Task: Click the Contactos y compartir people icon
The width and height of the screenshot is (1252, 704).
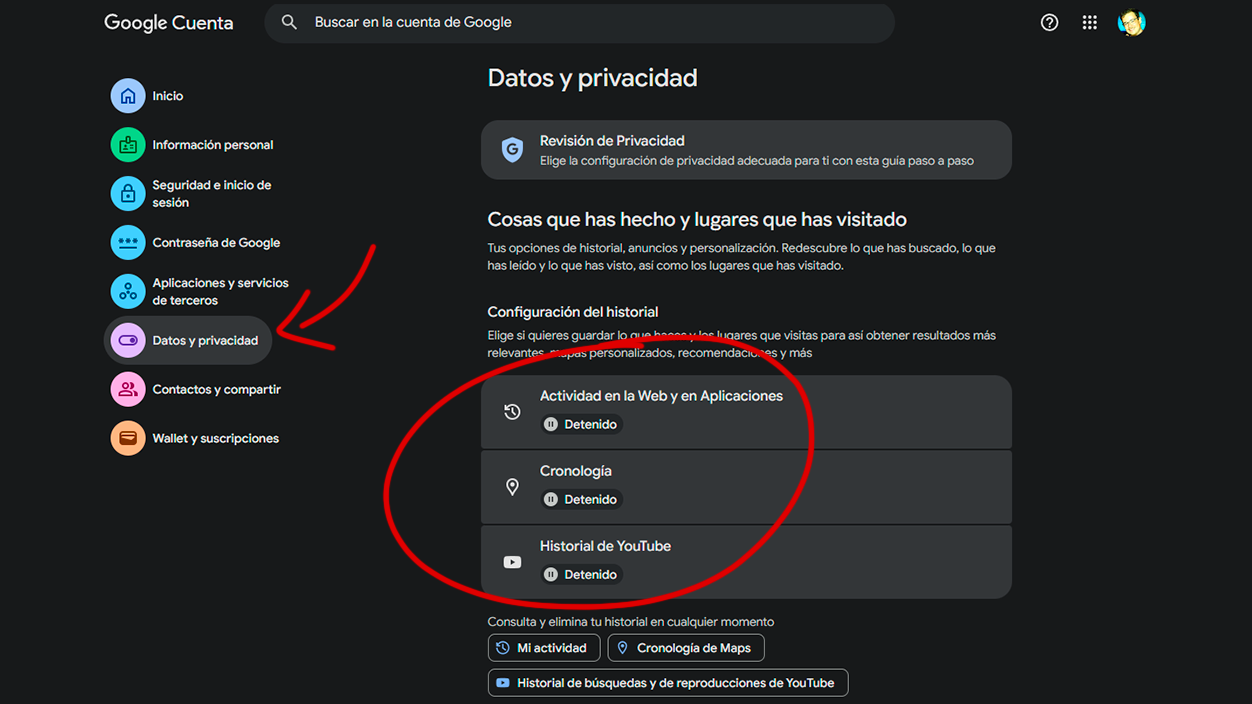Action: pos(128,389)
